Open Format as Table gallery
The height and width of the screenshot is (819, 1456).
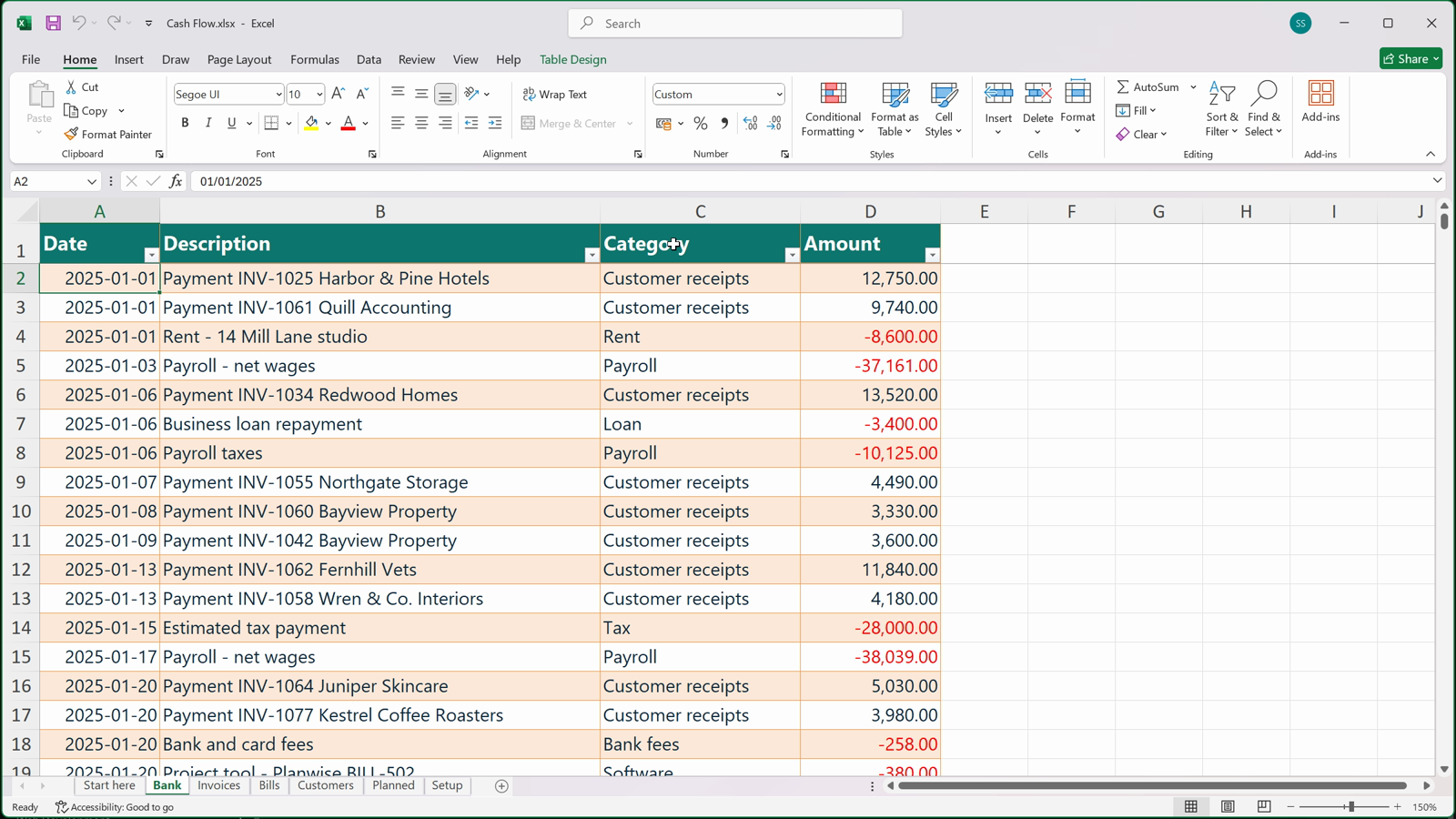tap(895, 109)
